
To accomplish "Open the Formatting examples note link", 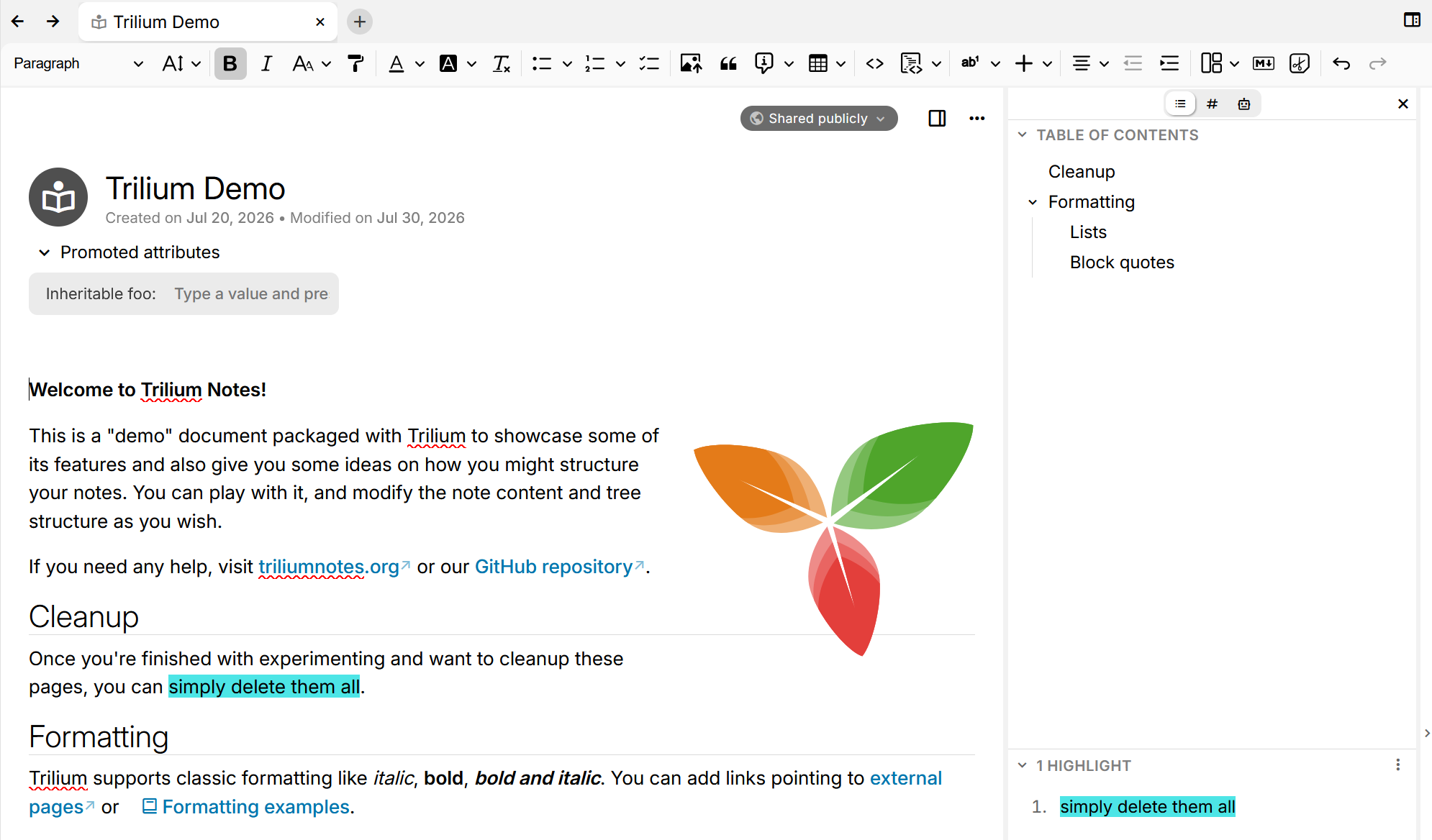I will 255,806.
